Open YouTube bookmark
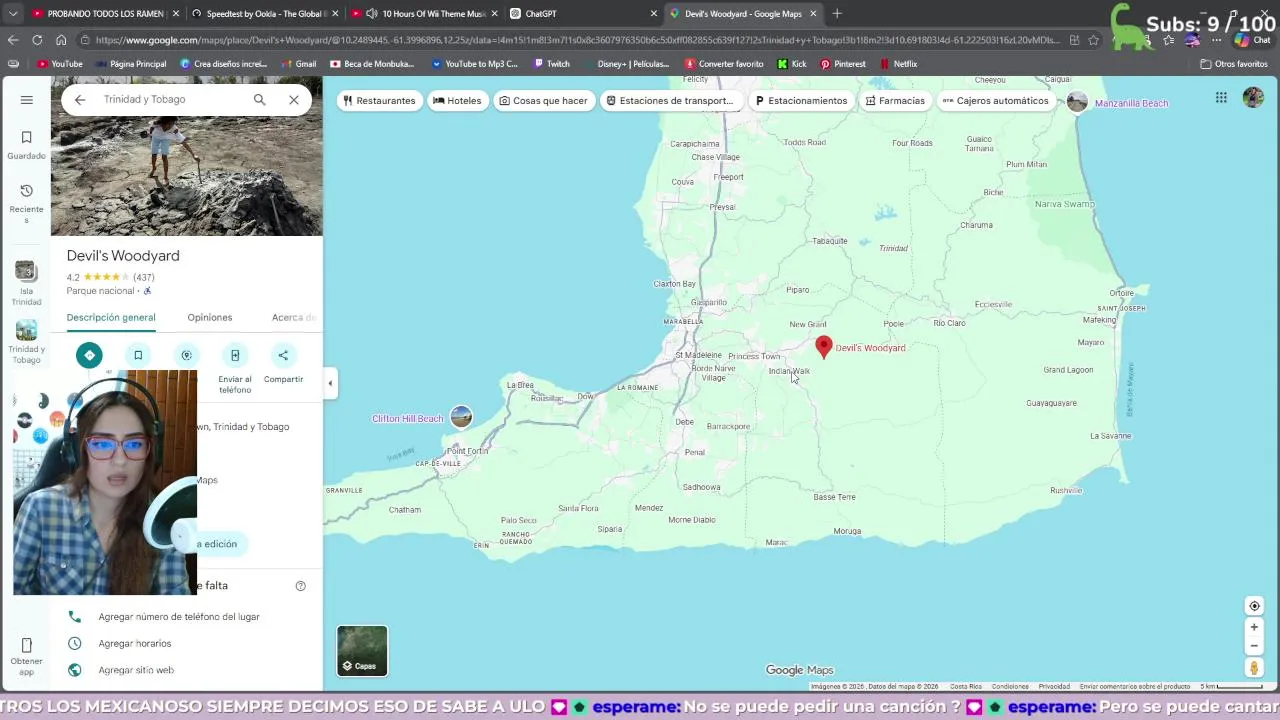The image size is (1280, 720). [60, 64]
